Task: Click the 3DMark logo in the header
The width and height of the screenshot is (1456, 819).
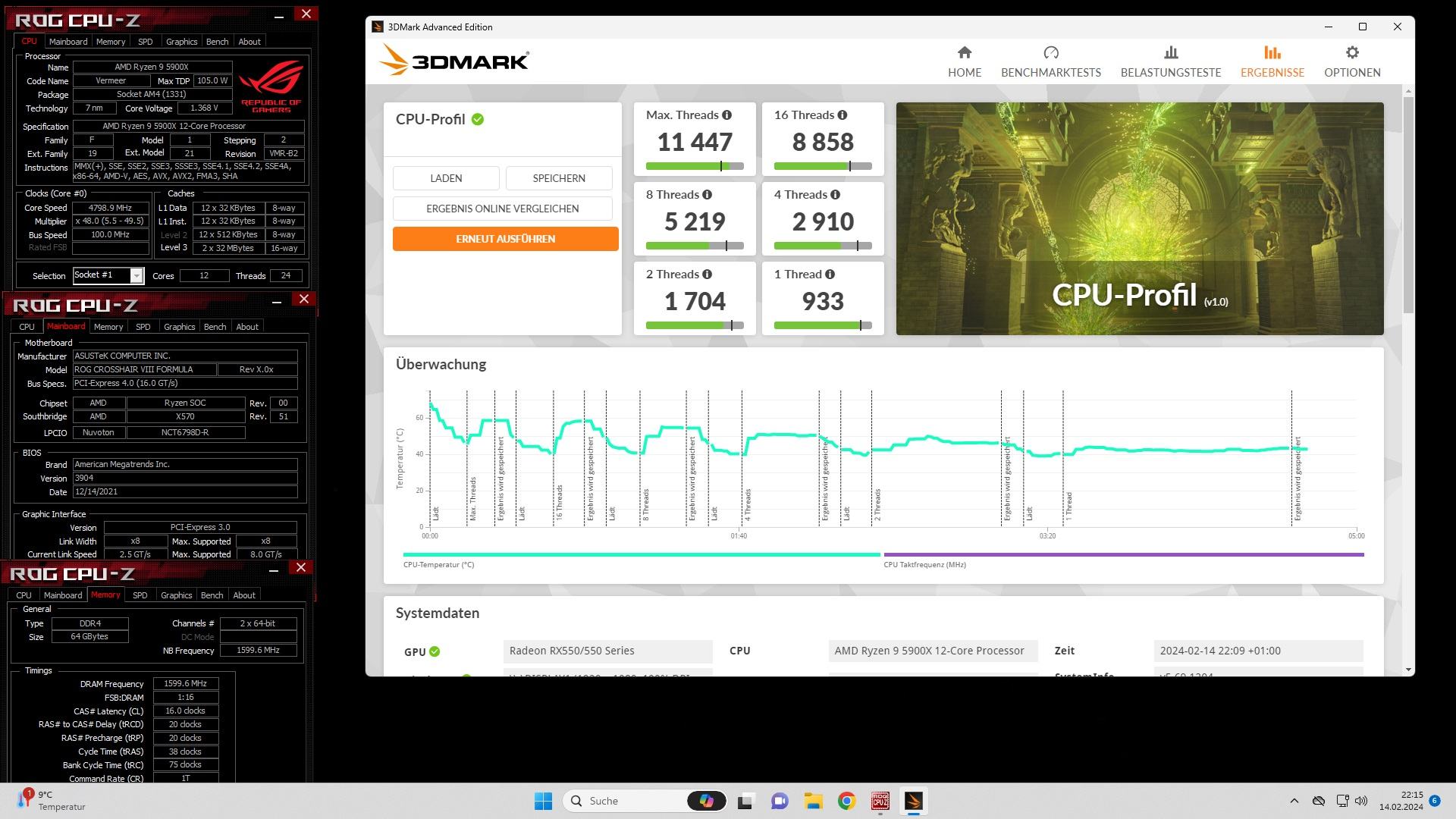Action: [453, 60]
